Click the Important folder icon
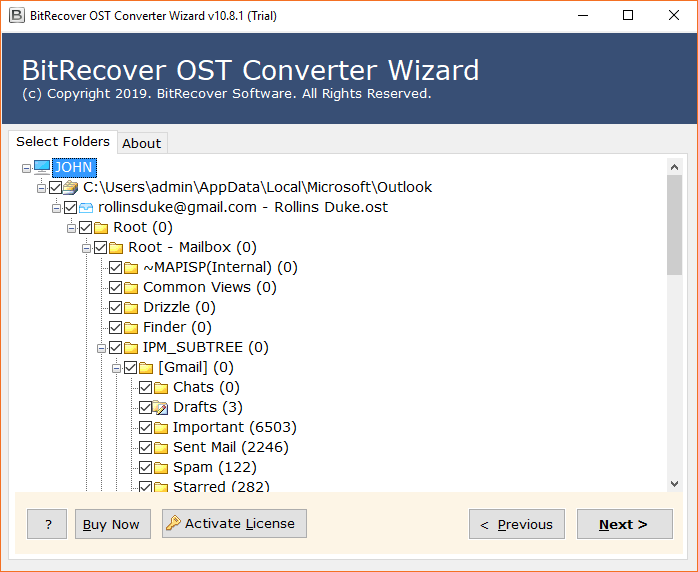698x572 pixels. click(161, 428)
